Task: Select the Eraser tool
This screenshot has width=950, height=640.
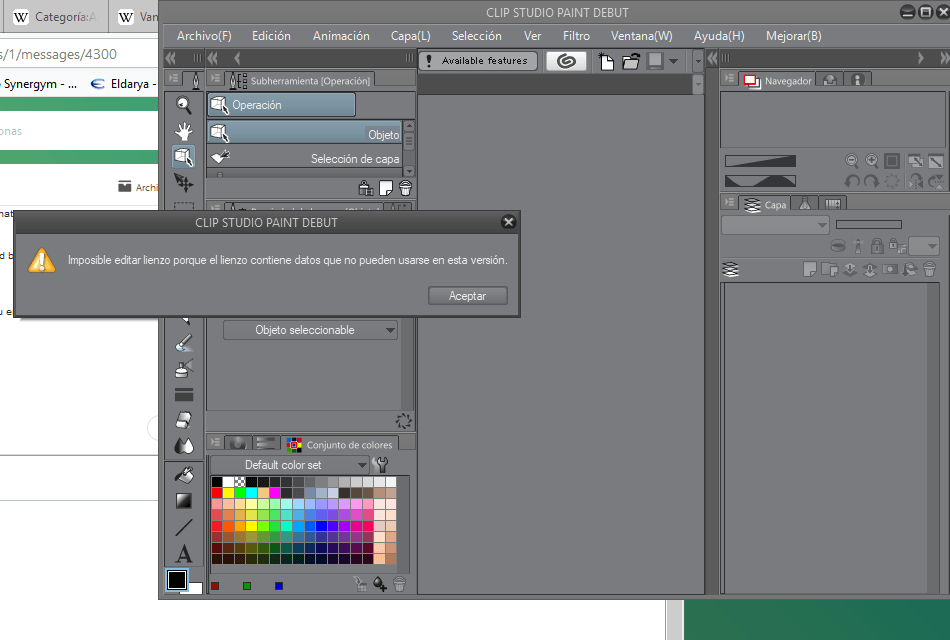Action: (x=184, y=420)
